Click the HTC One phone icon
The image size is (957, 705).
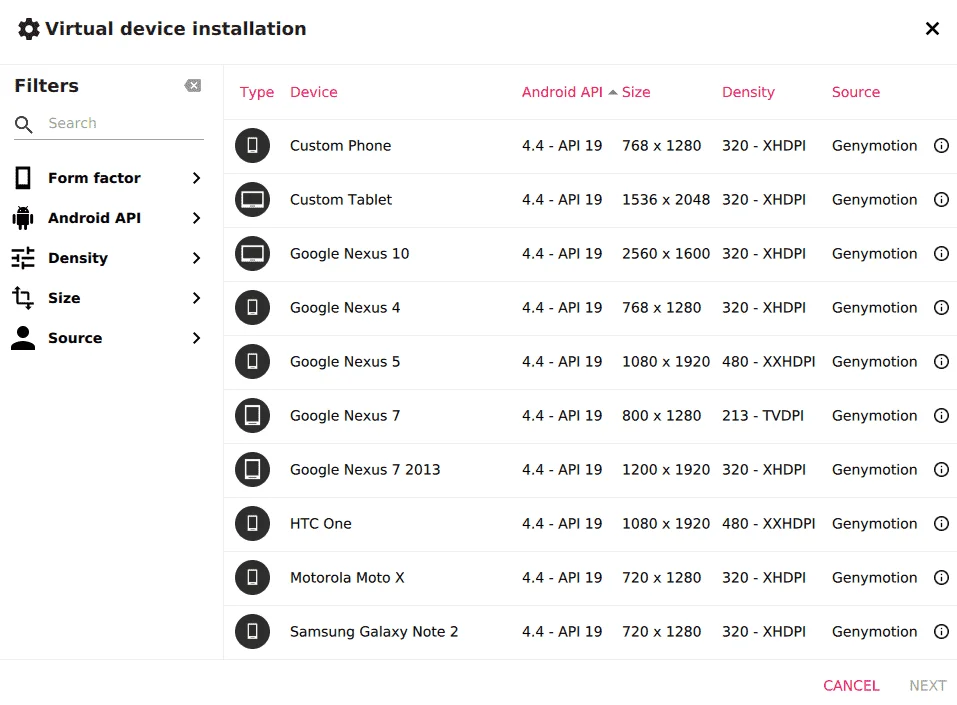coord(252,523)
